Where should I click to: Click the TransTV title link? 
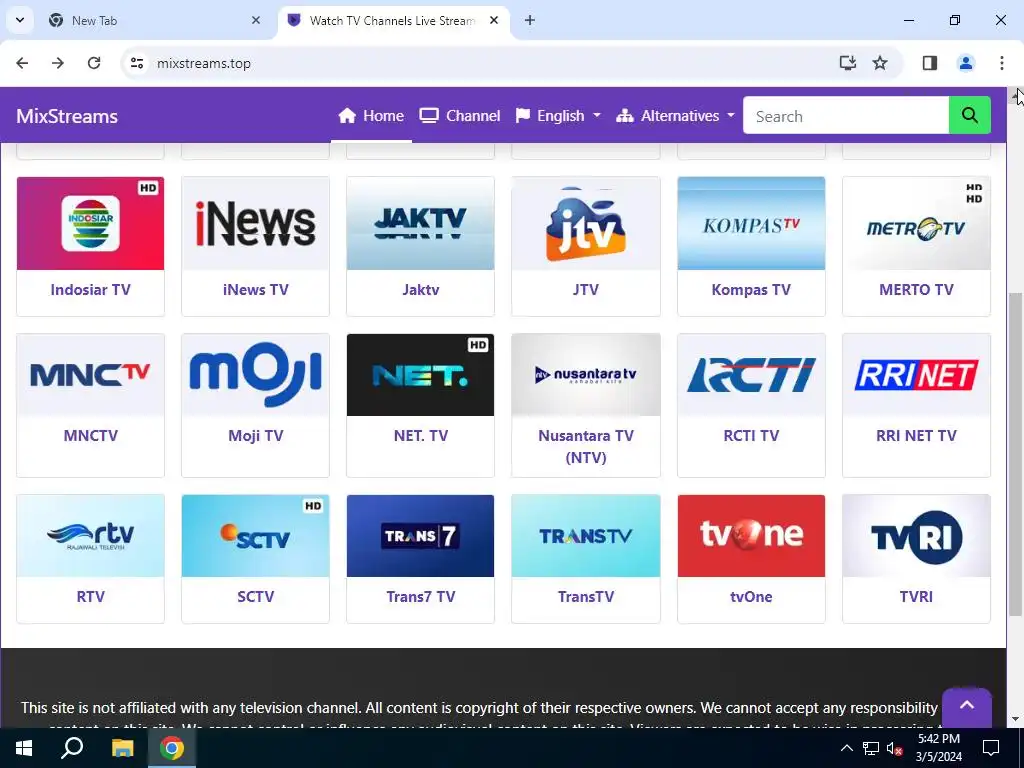point(586,596)
